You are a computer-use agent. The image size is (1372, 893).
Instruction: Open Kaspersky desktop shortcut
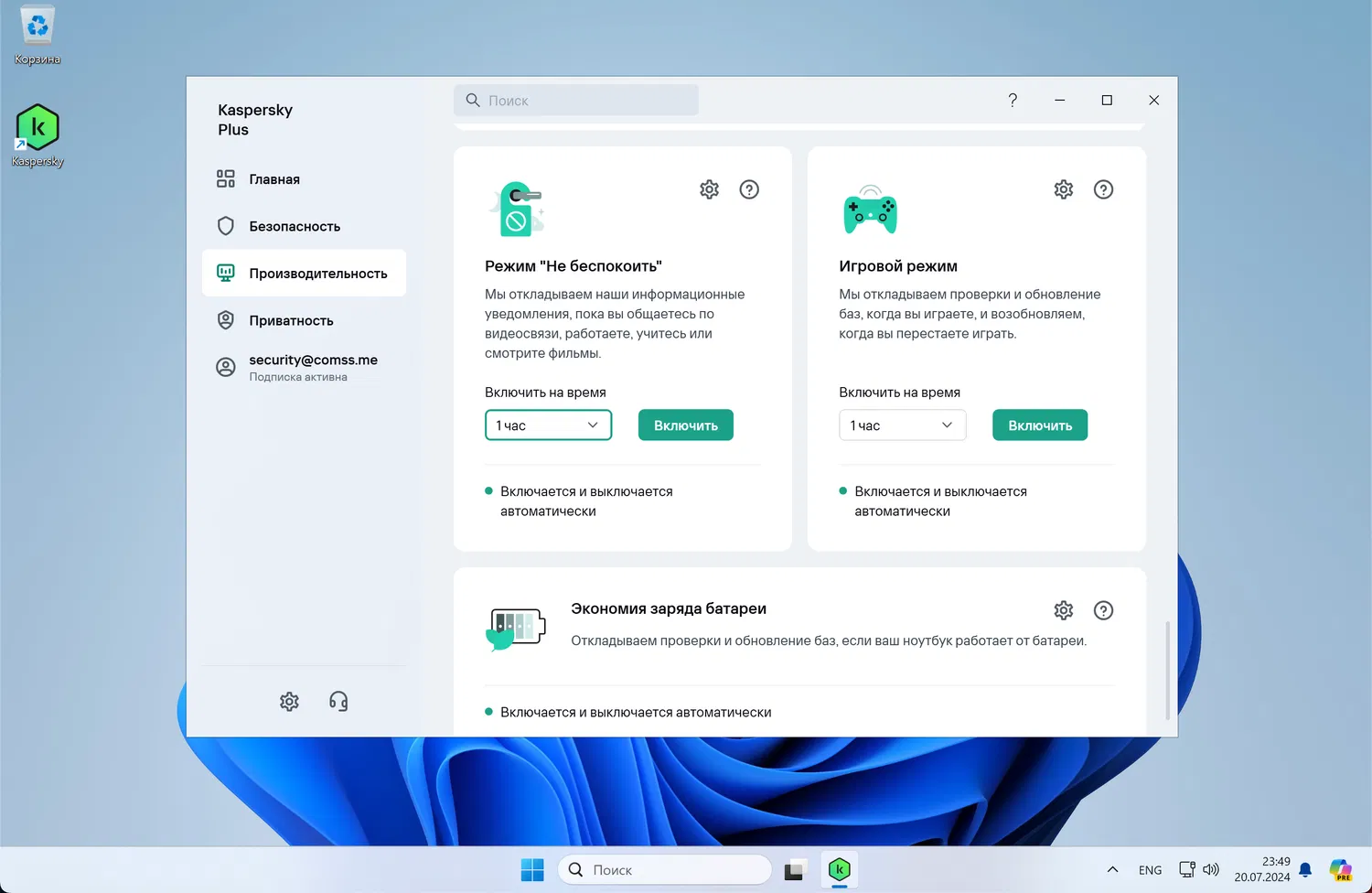[x=38, y=135]
